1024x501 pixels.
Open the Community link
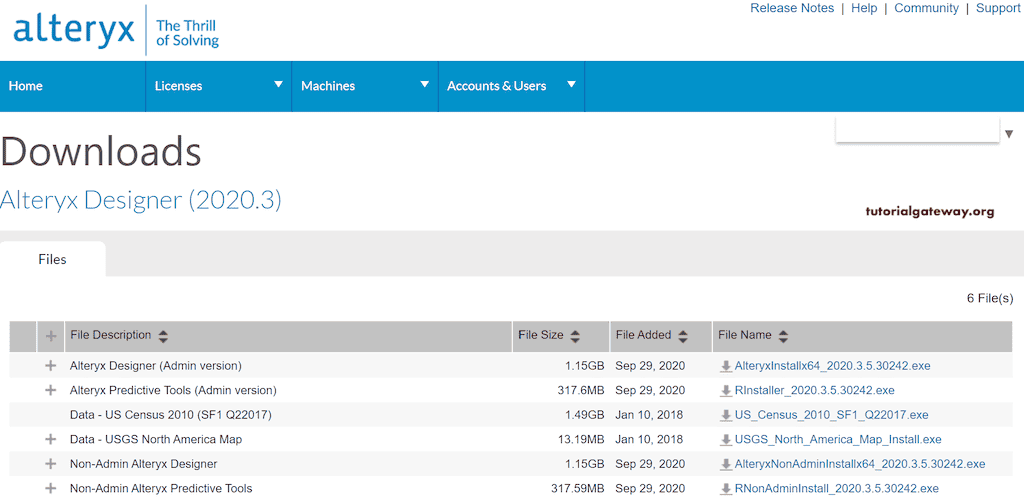926,8
